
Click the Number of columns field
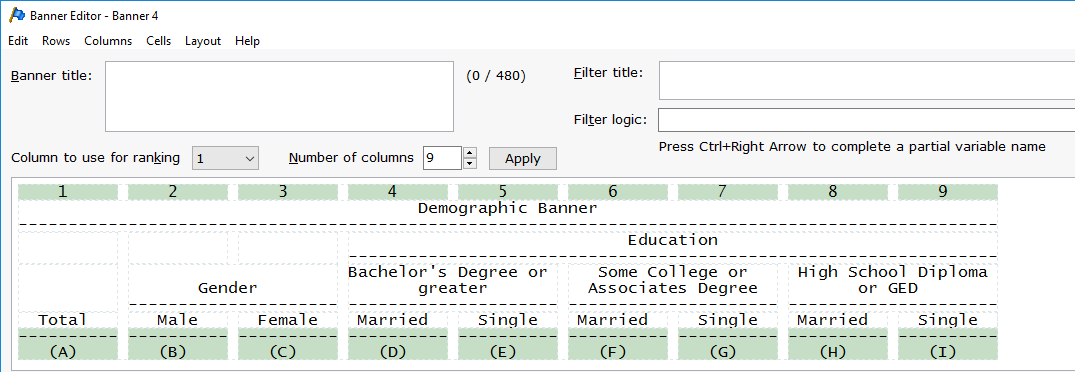(442, 158)
